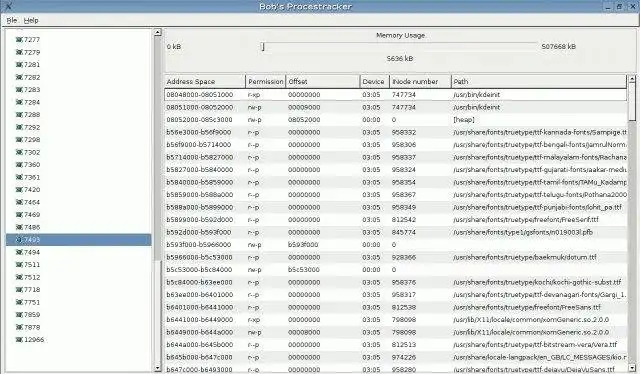Screen dimensions: 640x374
Task: Click inode 812542 cell
Action: pos(404,220)
